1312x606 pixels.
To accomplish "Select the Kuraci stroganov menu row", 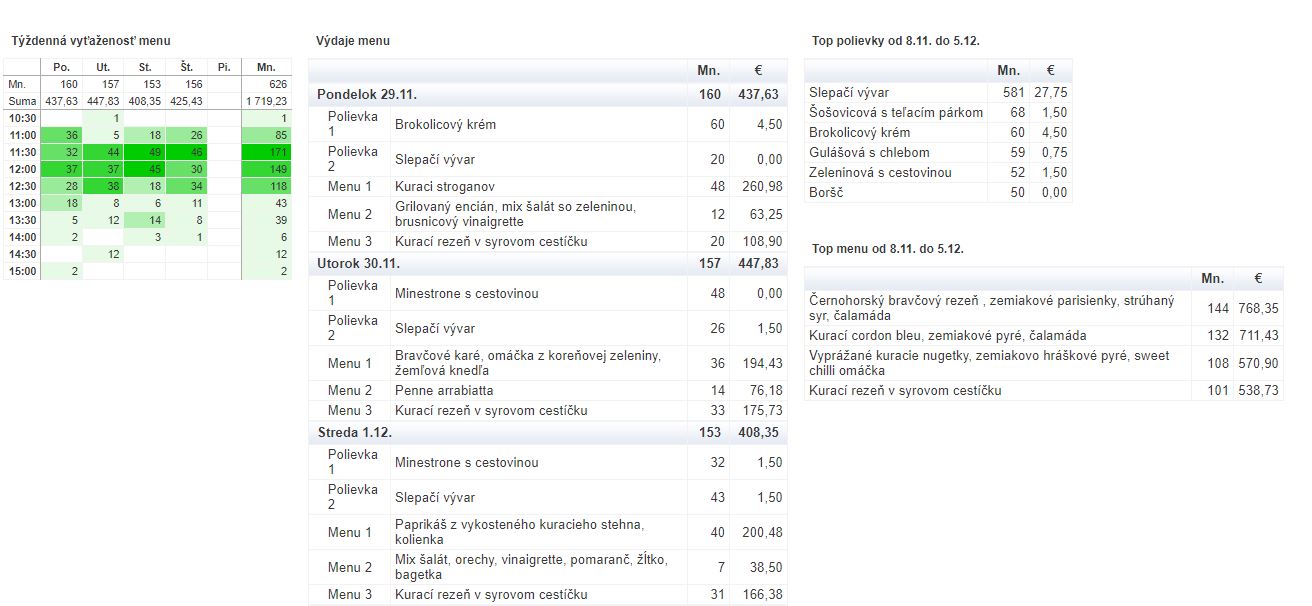I will pos(444,187).
